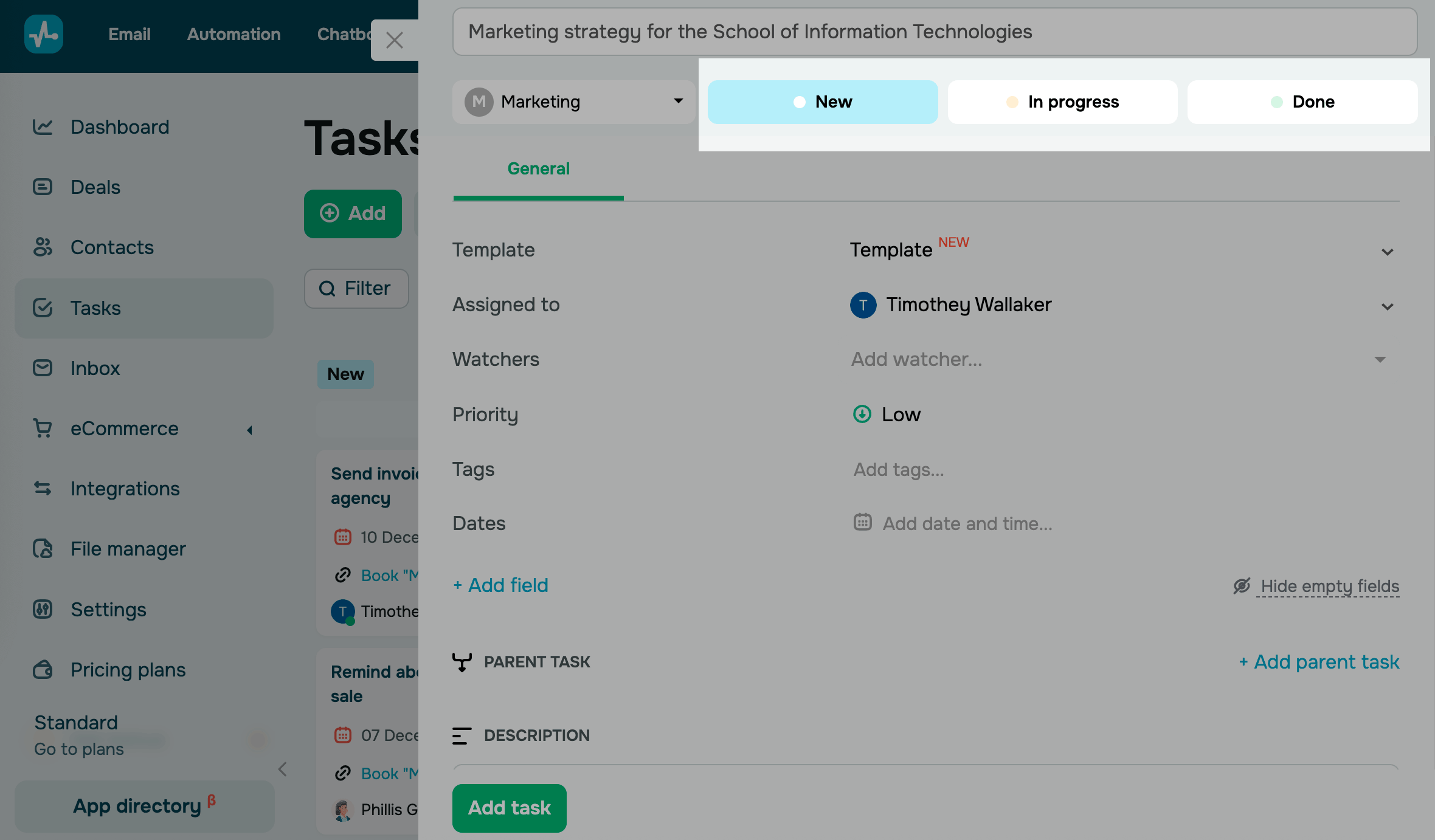1435x840 pixels.
Task: Open the Marketing board dropdown
Action: pyautogui.click(x=573, y=102)
